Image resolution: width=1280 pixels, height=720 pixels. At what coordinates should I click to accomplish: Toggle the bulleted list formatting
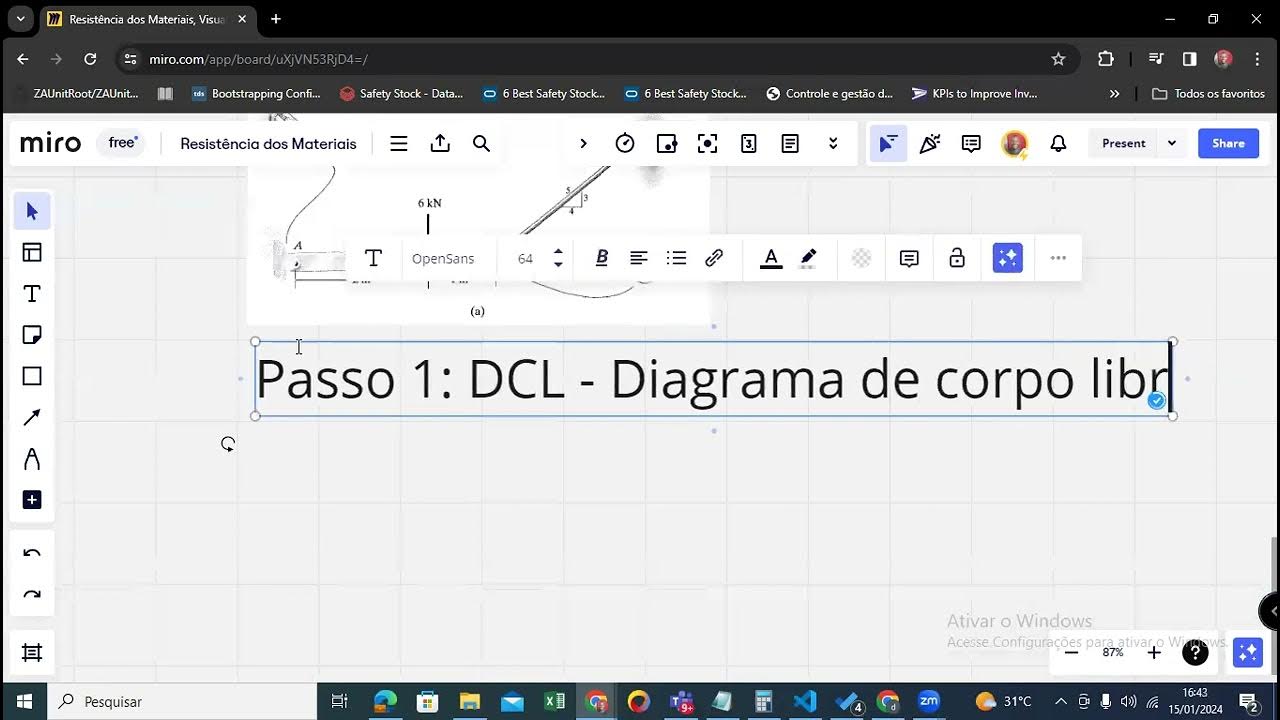pos(676,258)
